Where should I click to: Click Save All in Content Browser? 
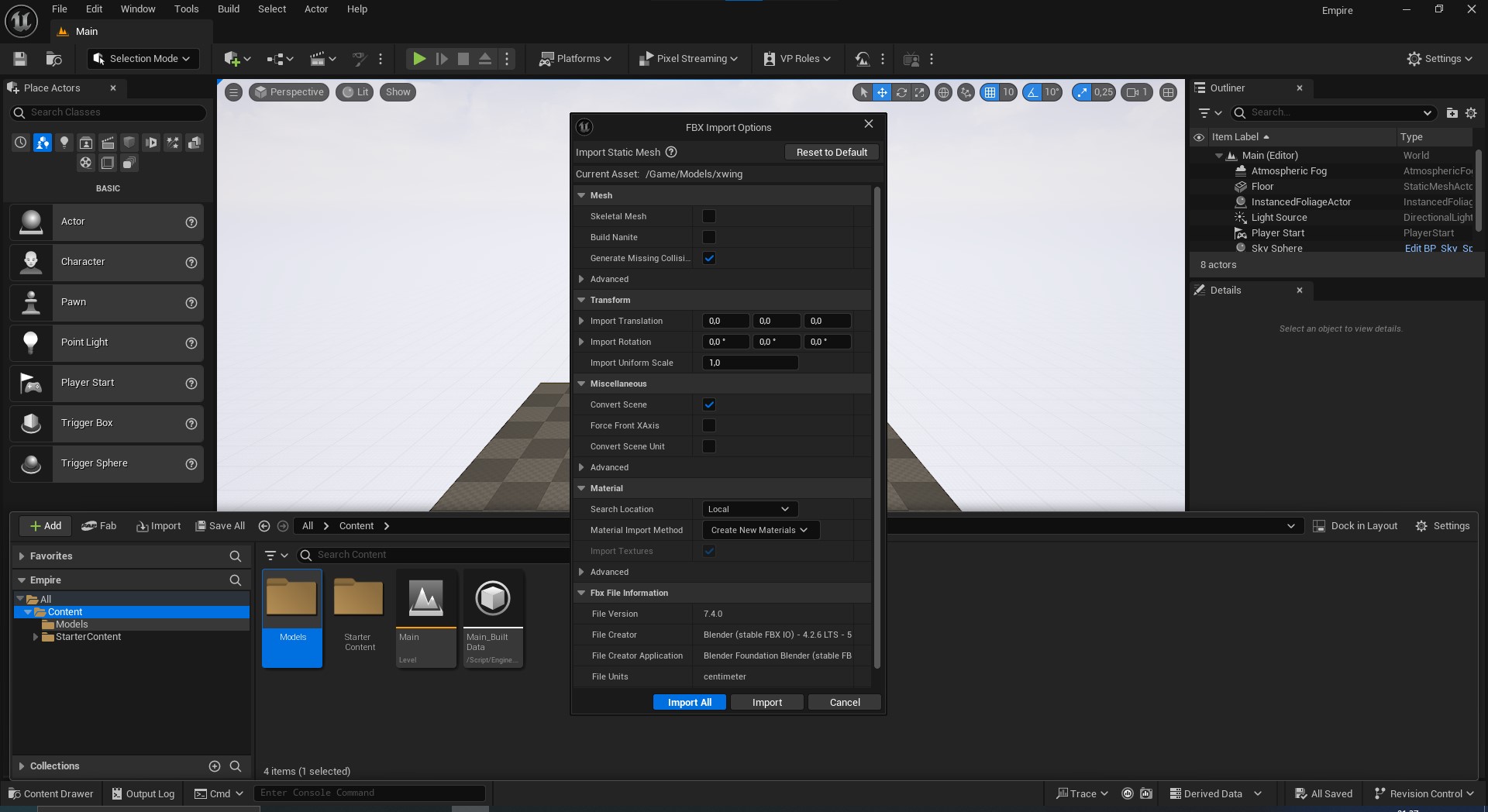point(220,526)
